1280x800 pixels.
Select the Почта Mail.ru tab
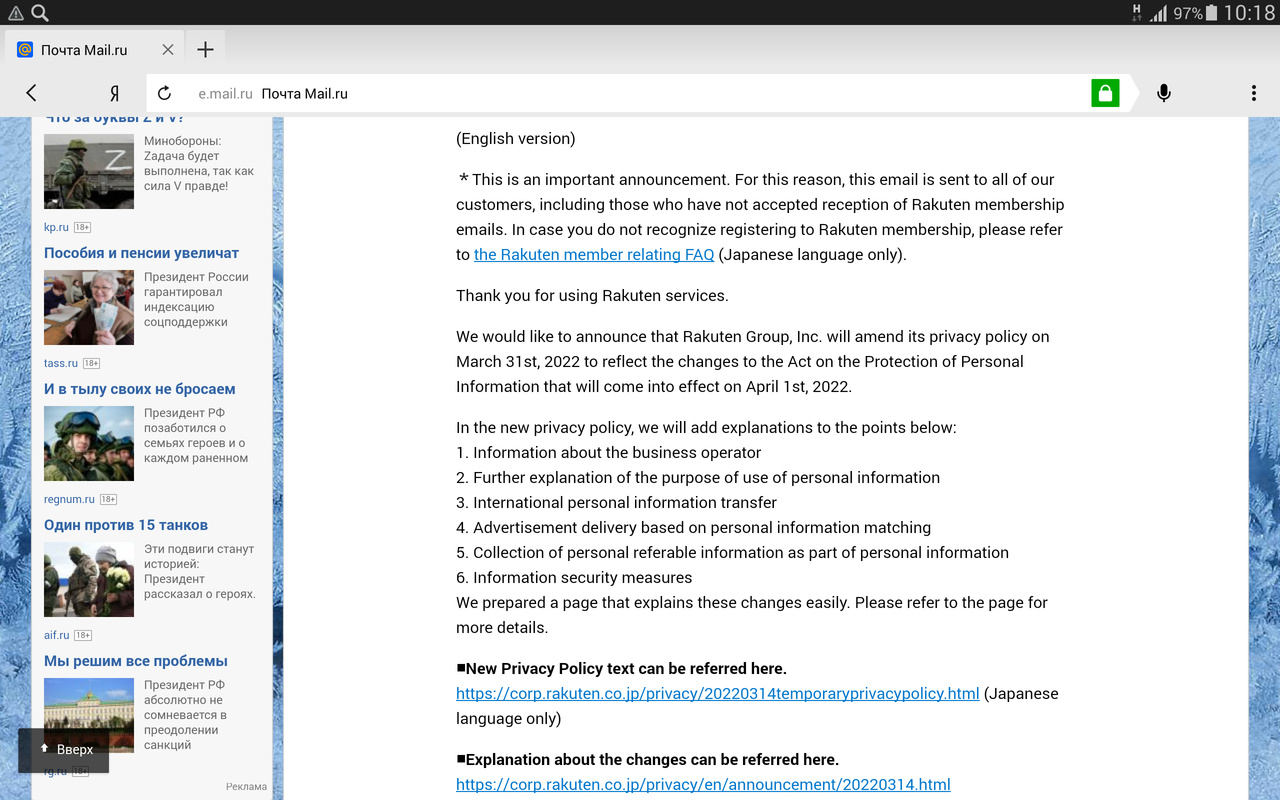coord(84,50)
